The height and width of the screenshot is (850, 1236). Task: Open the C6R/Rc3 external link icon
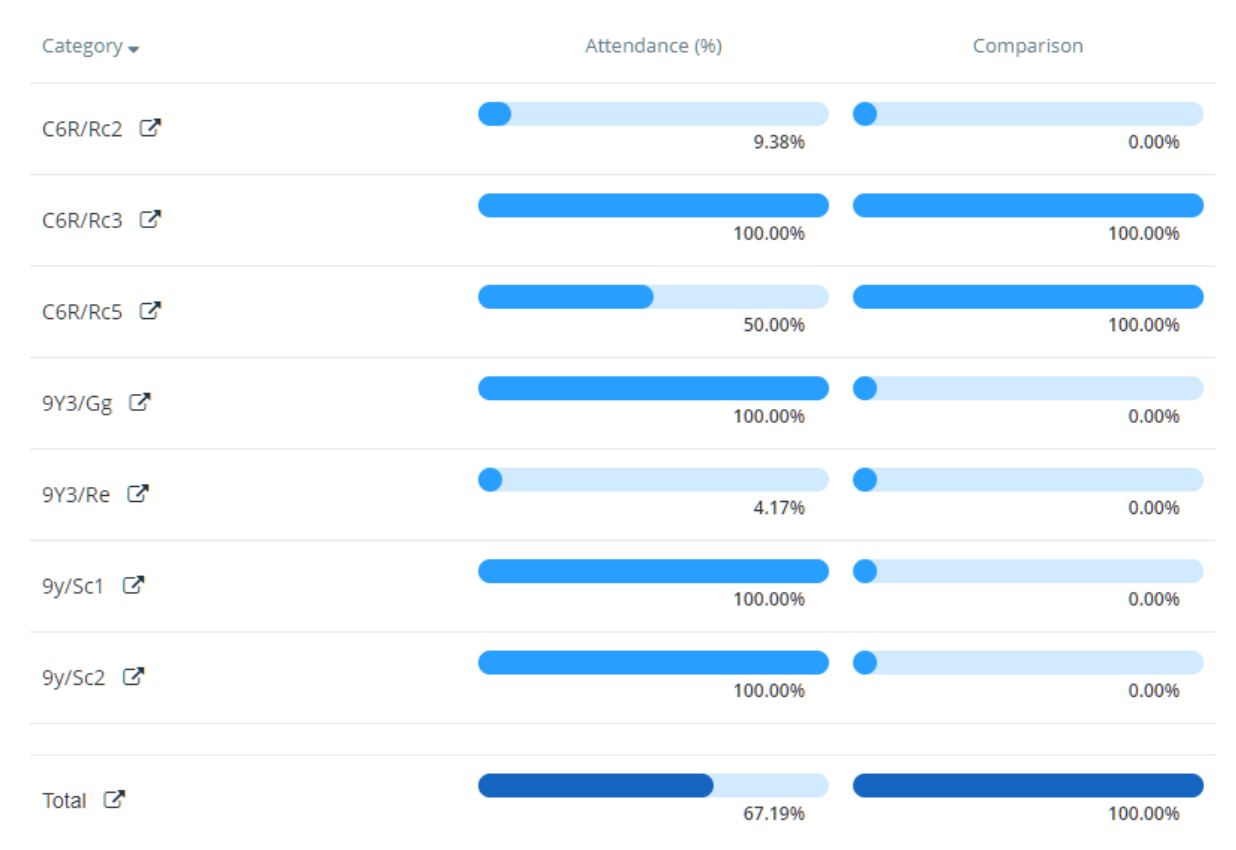149,219
